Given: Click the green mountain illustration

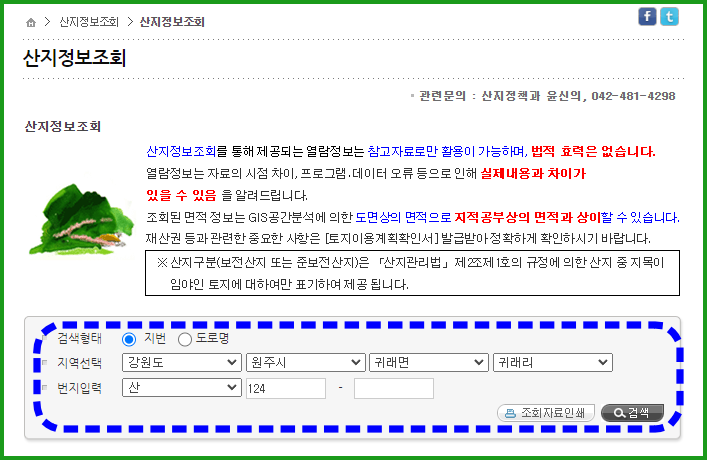Looking at the screenshot, I should point(82,220).
